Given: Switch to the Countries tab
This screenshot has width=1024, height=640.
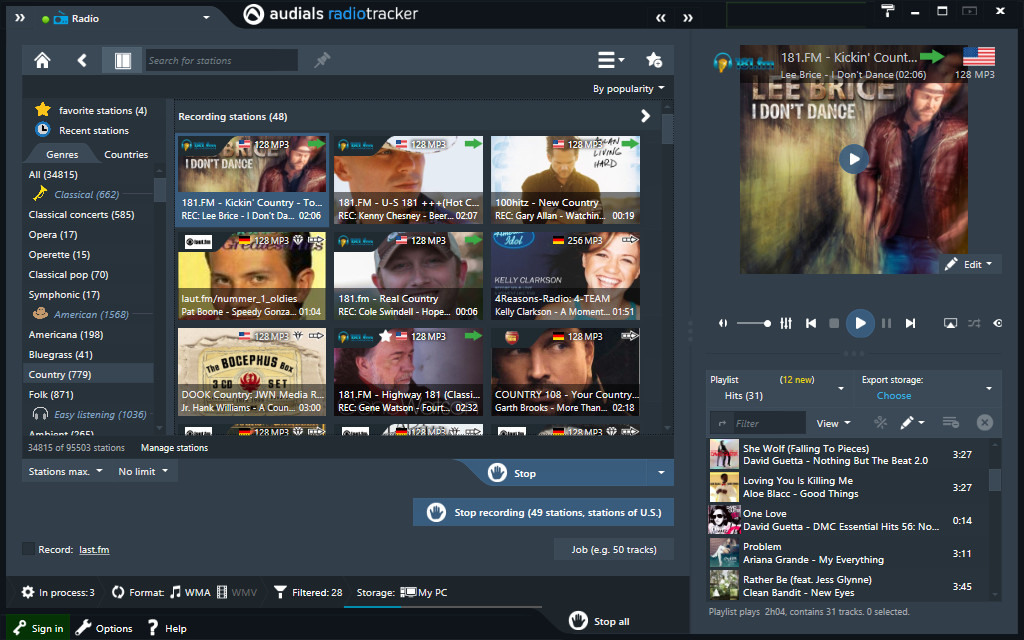Looking at the screenshot, I should (126, 155).
